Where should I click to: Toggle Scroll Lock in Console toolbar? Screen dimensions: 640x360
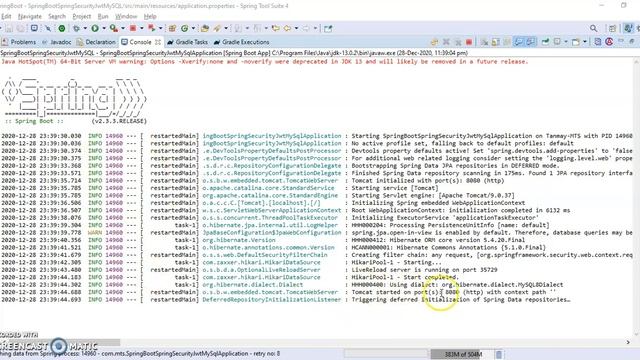click(495, 42)
